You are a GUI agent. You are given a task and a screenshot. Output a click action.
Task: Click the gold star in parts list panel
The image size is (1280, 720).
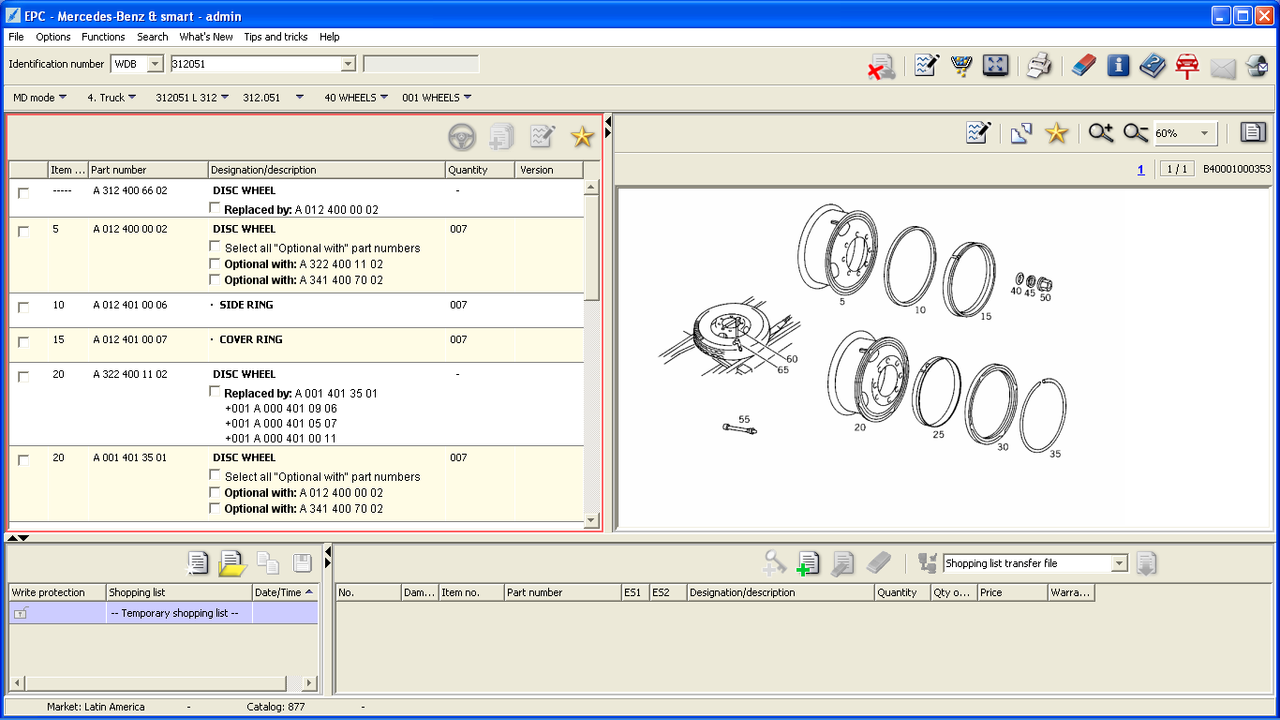point(582,136)
